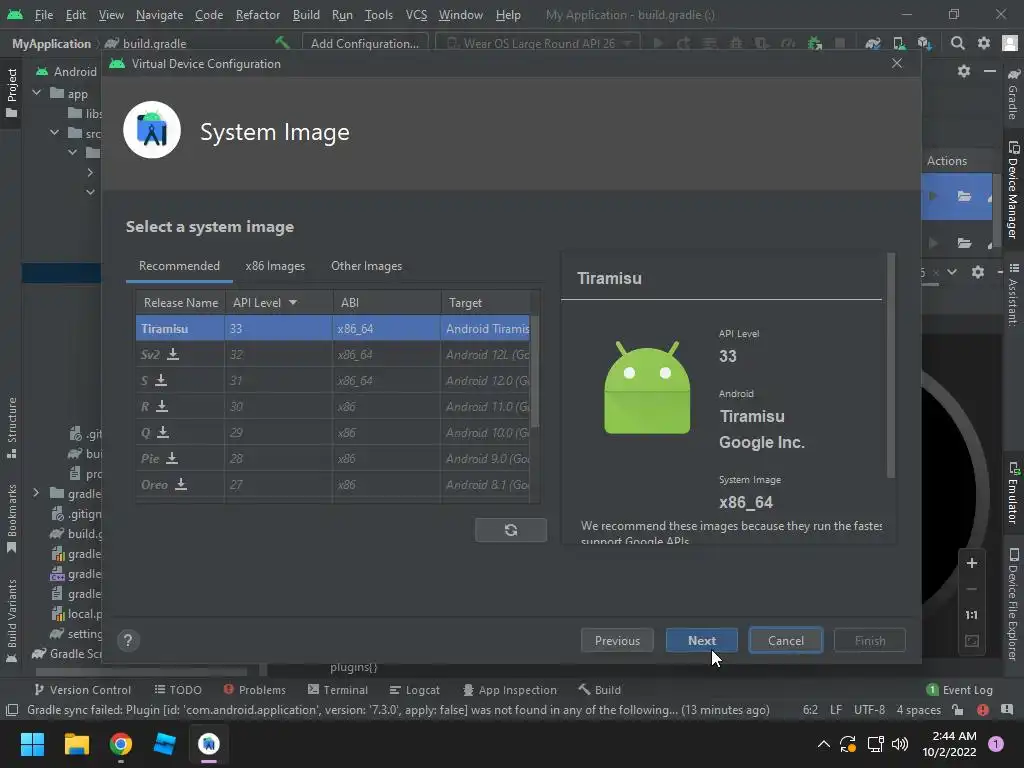Download the S system image
1024x768 pixels.
coord(161,380)
